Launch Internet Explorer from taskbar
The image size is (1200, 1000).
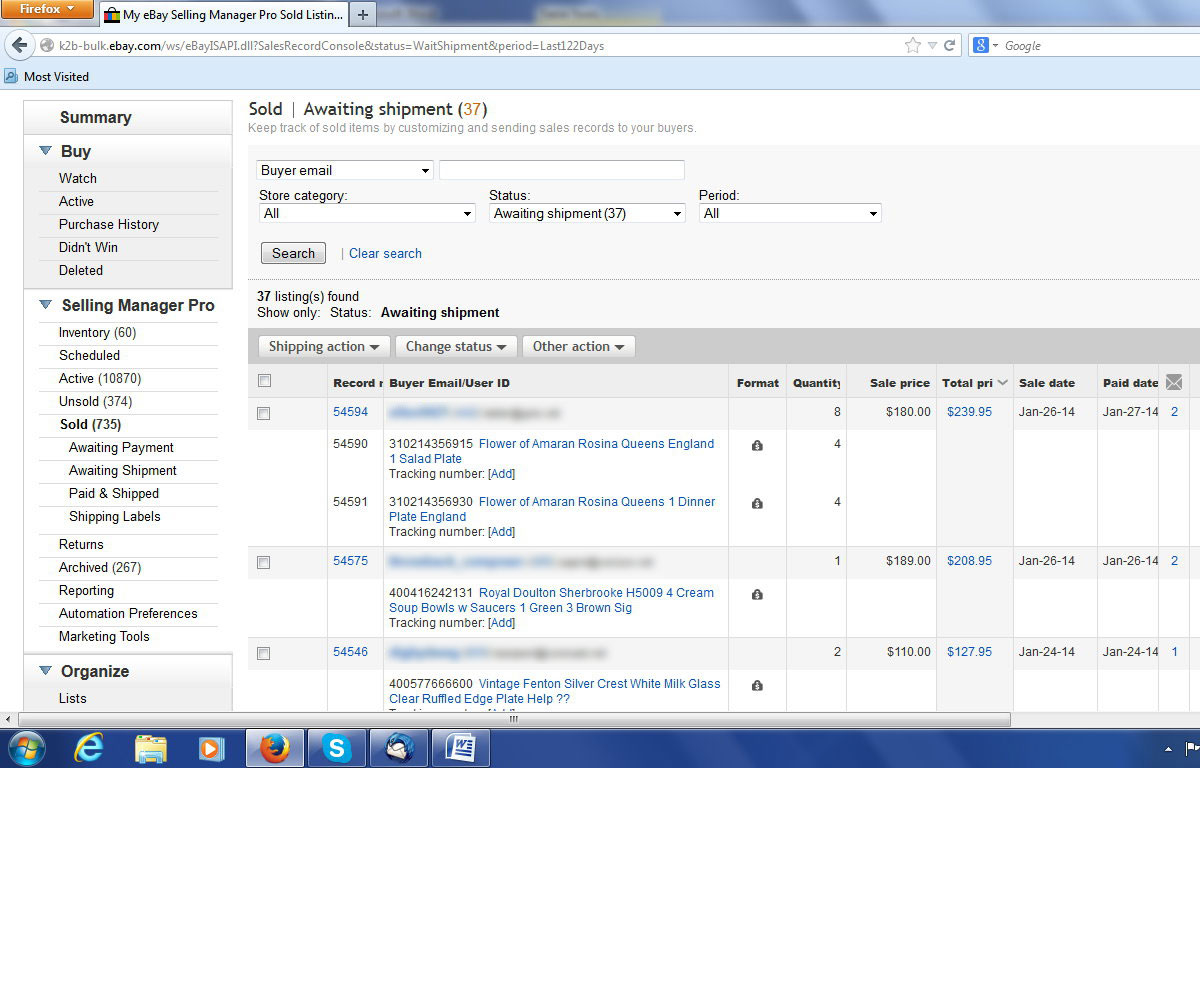[x=89, y=748]
